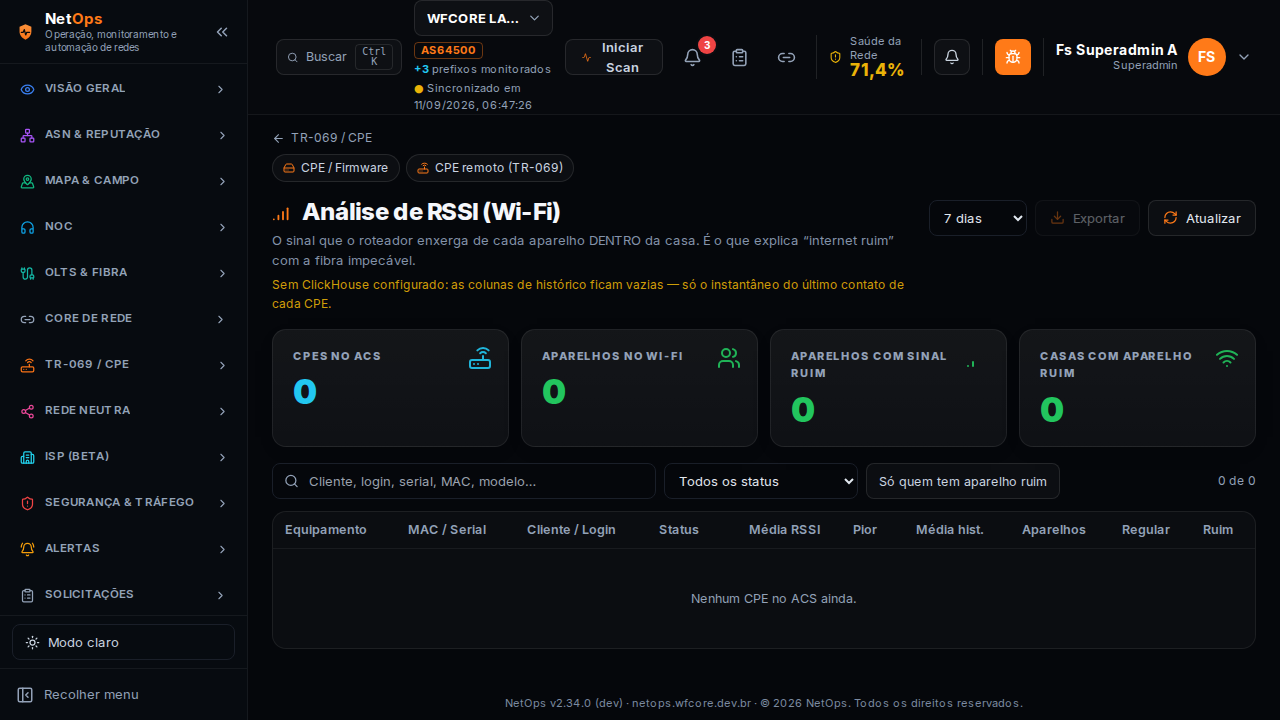The image size is (1280, 720).
Task: Click the orange bug report icon
Action: point(1013,57)
